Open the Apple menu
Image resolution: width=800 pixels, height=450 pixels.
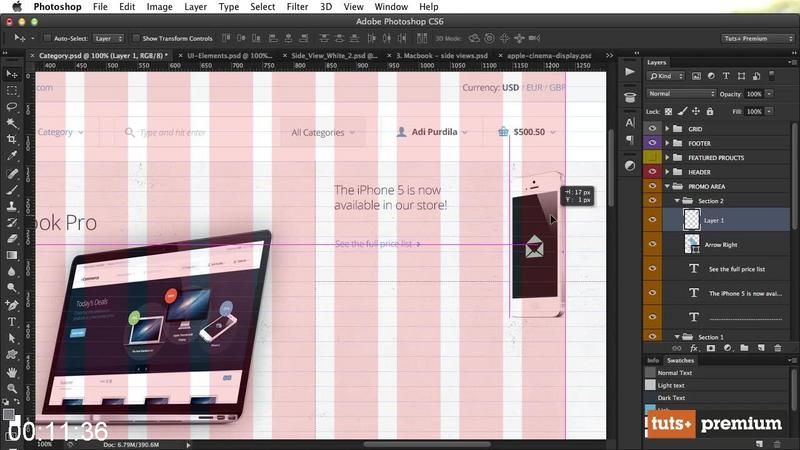coord(17,7)
